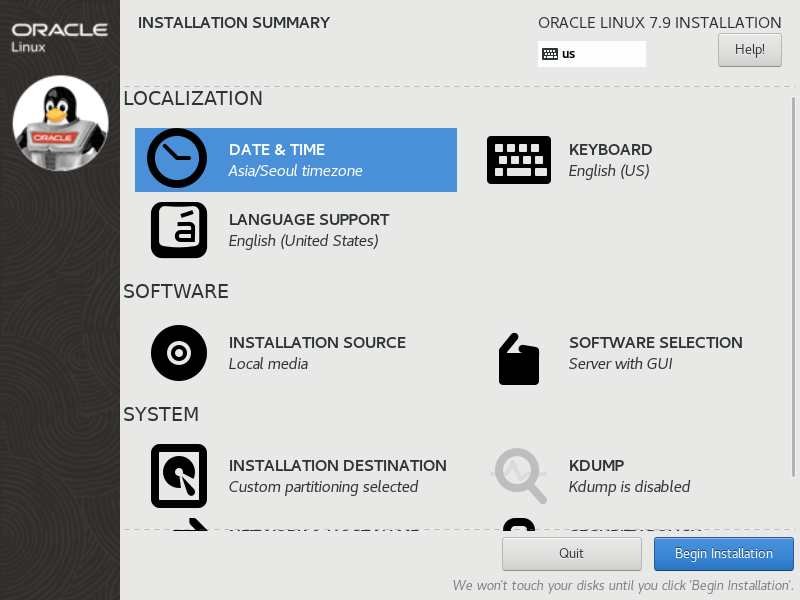
Task: Click 'Asia/Seoul timezone' status text
Action: point(295,171)
